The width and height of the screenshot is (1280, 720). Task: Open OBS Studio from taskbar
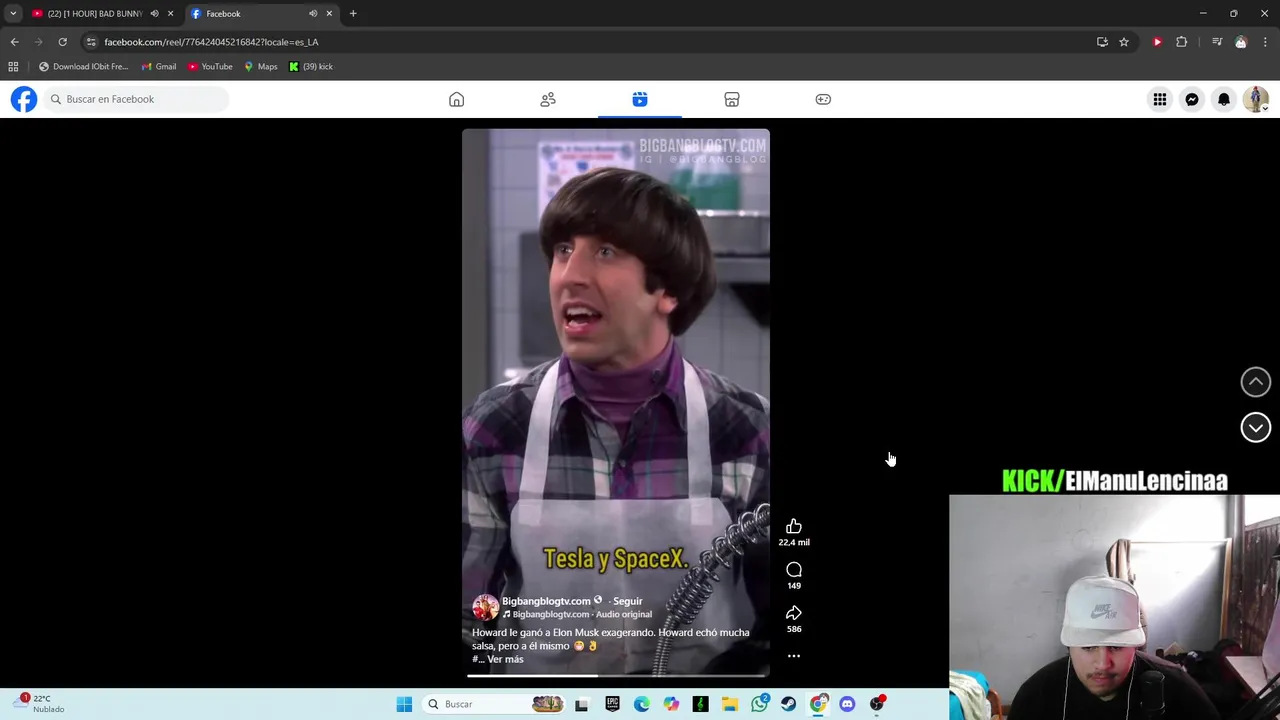click(877, 704)
